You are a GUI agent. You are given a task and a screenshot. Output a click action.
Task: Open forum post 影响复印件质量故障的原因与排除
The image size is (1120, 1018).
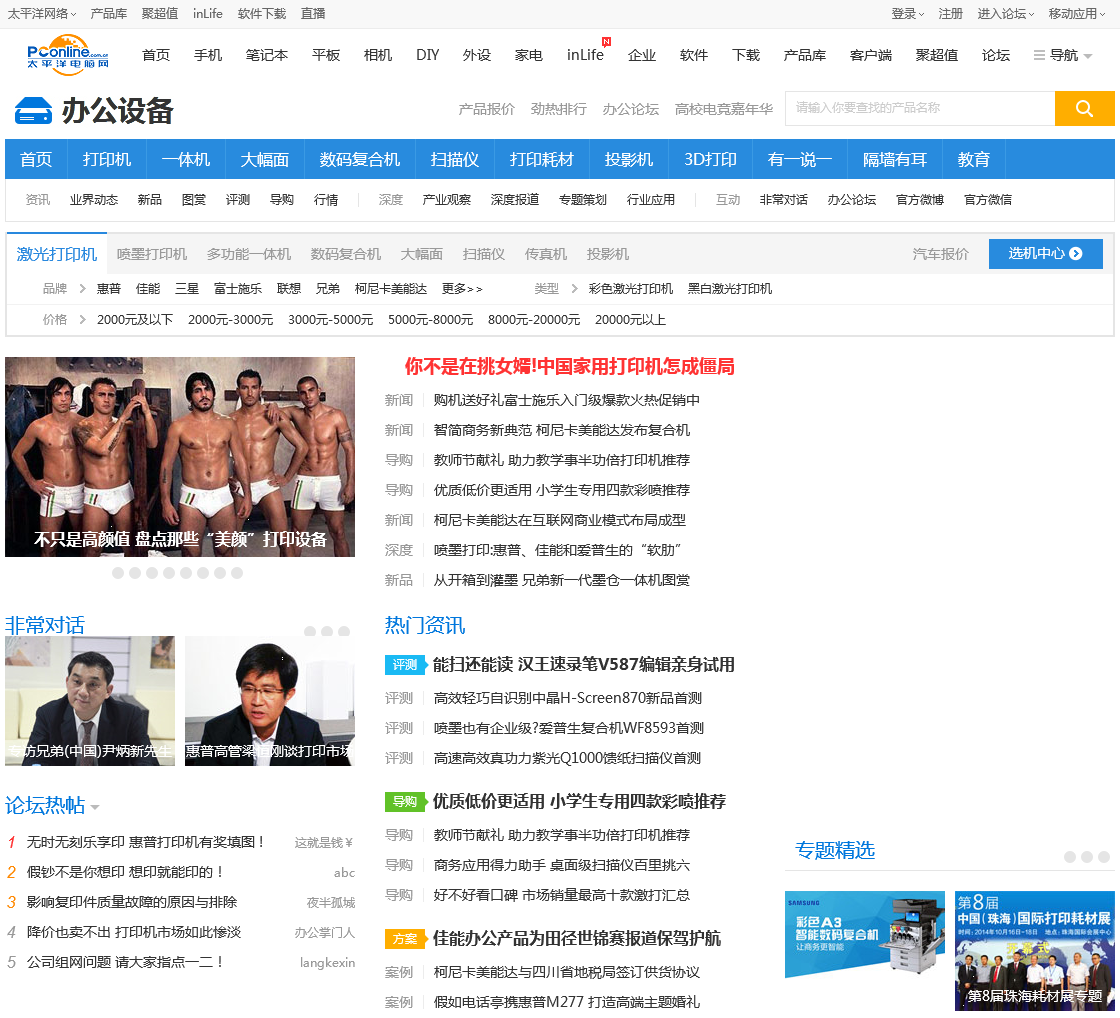point(131,902)
